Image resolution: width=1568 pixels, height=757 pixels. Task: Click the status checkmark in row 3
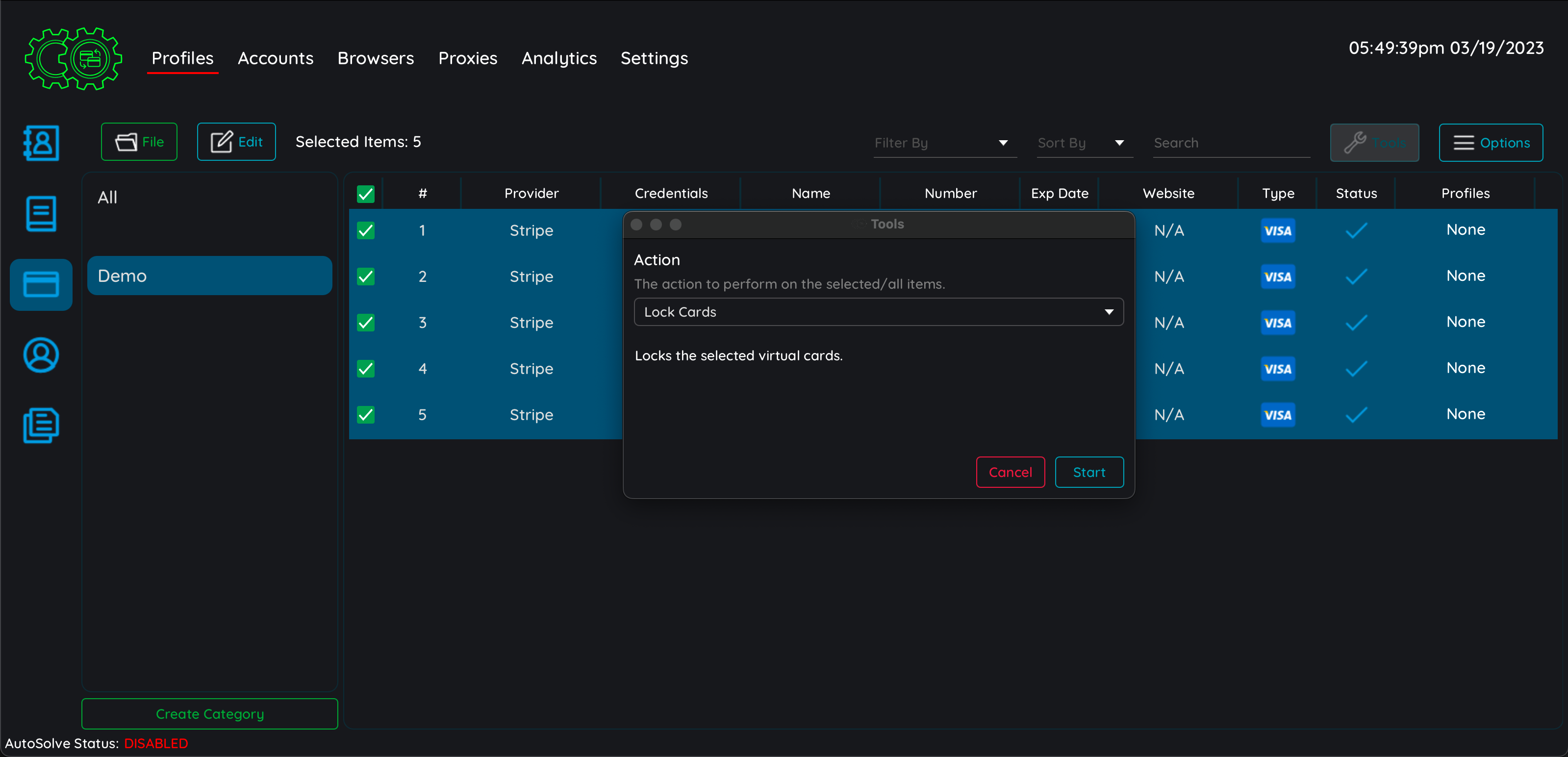click(1356, 323)
